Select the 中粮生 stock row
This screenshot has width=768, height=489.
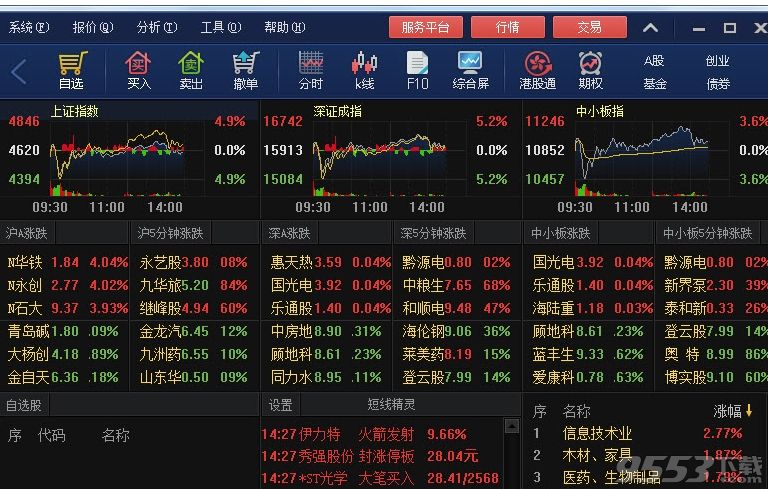pyautogui.click(x=456, y=286)
